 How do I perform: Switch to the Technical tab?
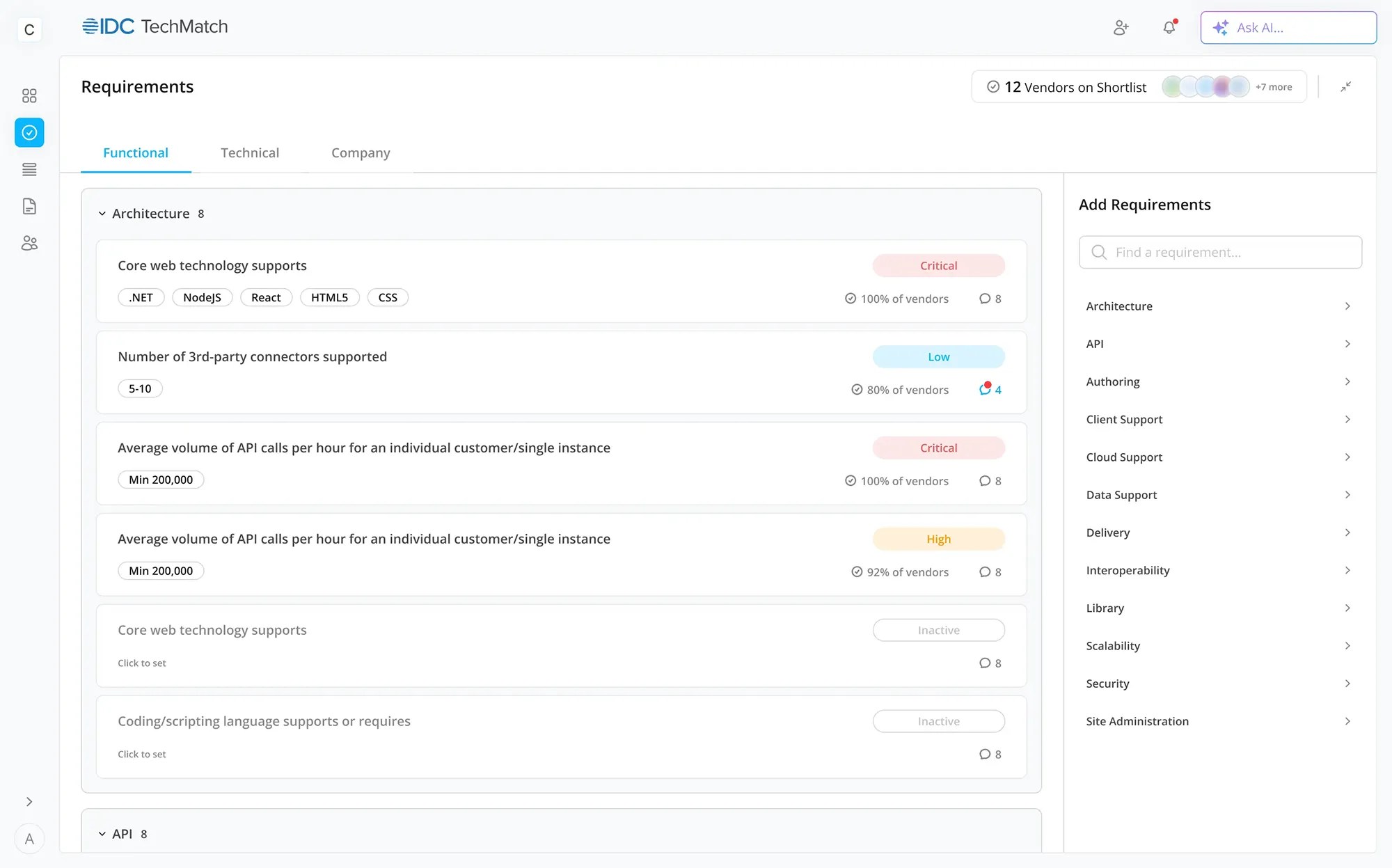pyautogui.click(x=250, y=152)
